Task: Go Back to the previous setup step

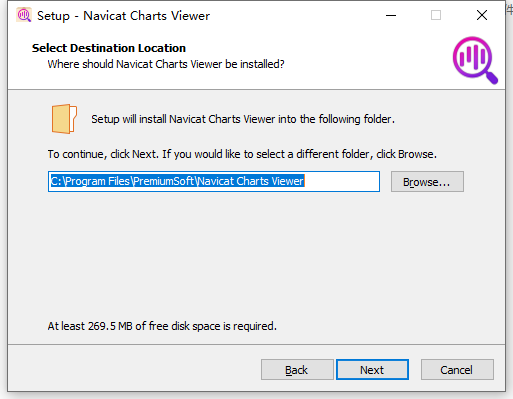Action: [x=297, y=370]
